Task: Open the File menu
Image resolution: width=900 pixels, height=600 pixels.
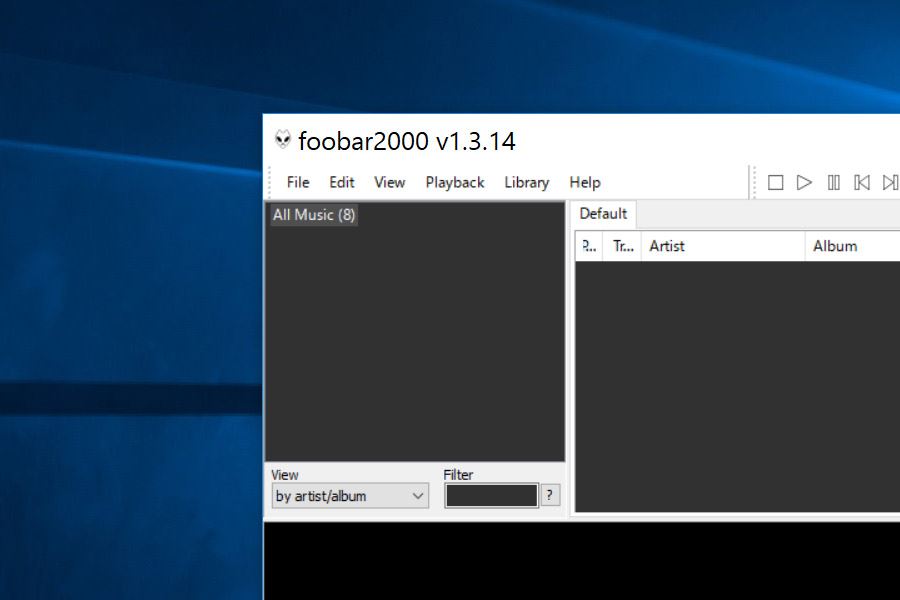Action: [298, 182]
